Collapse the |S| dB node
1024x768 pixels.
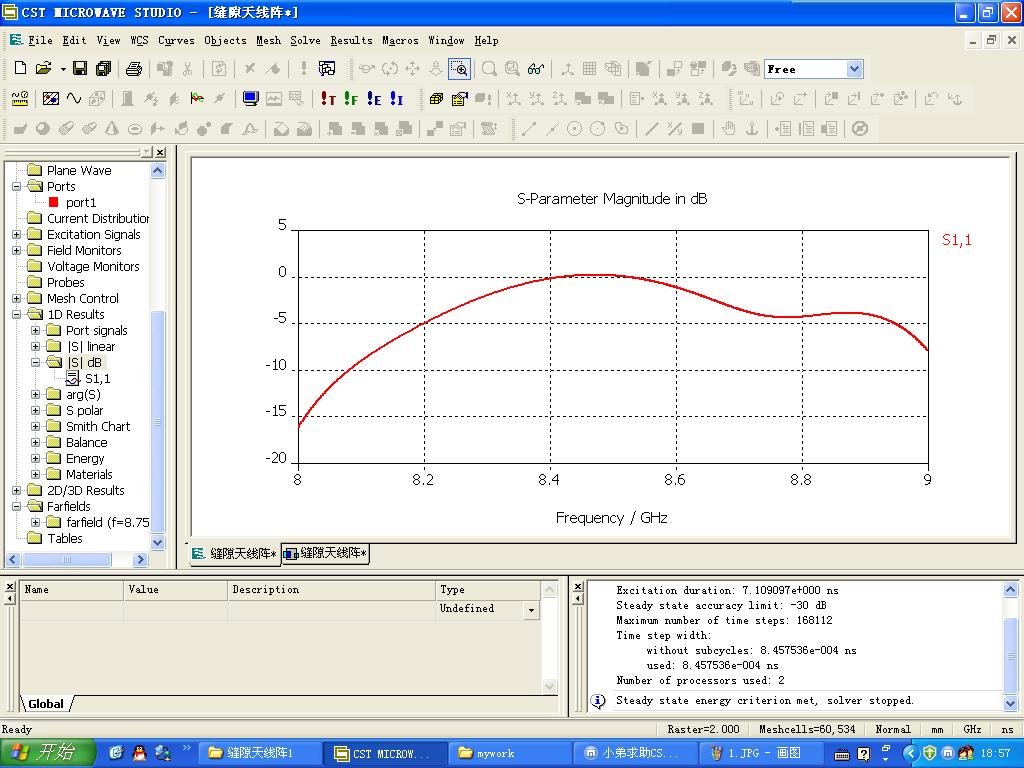pyautogui.click(x=36, y=362)
